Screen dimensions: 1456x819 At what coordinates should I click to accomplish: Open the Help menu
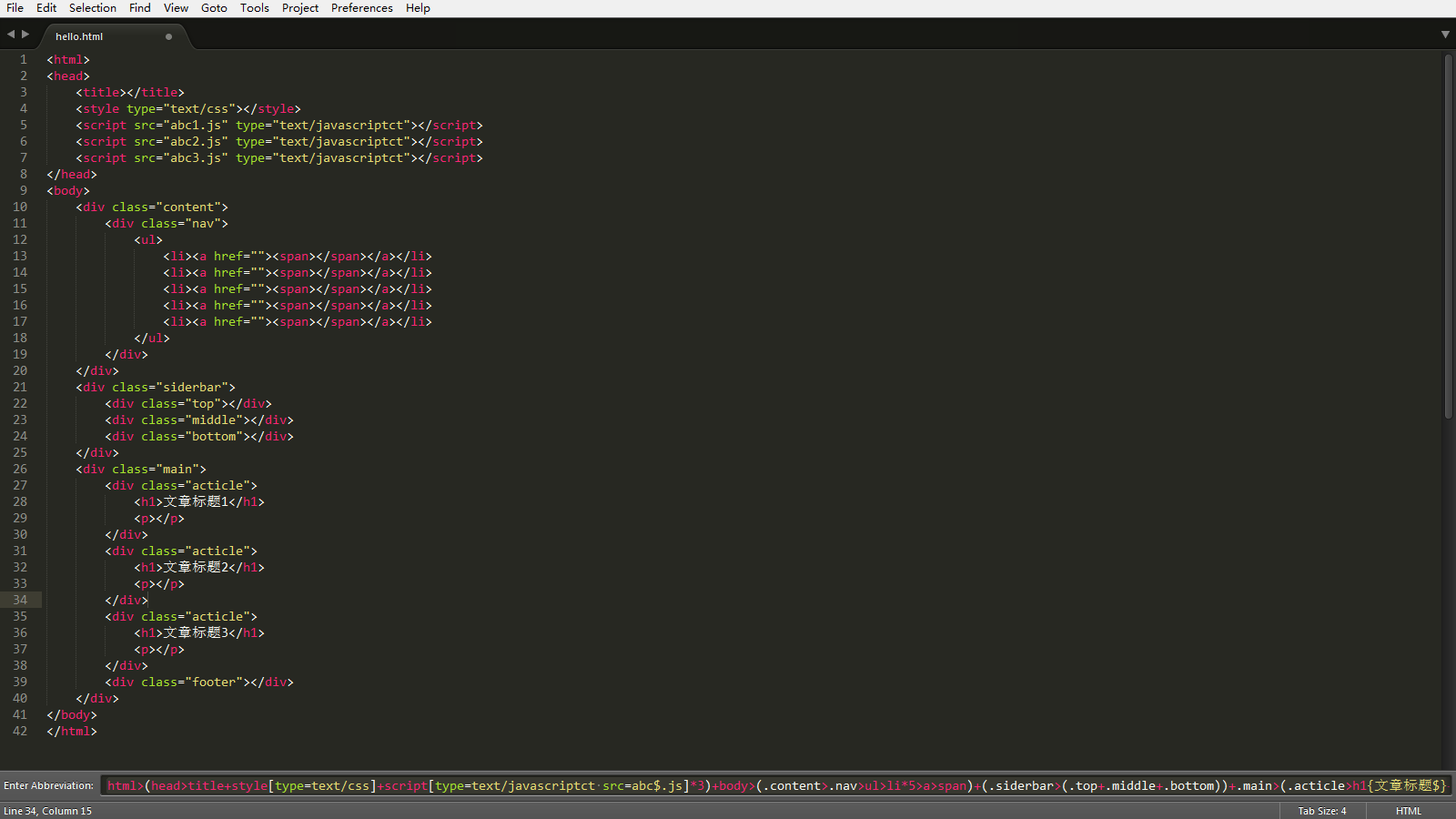(418, 8)
